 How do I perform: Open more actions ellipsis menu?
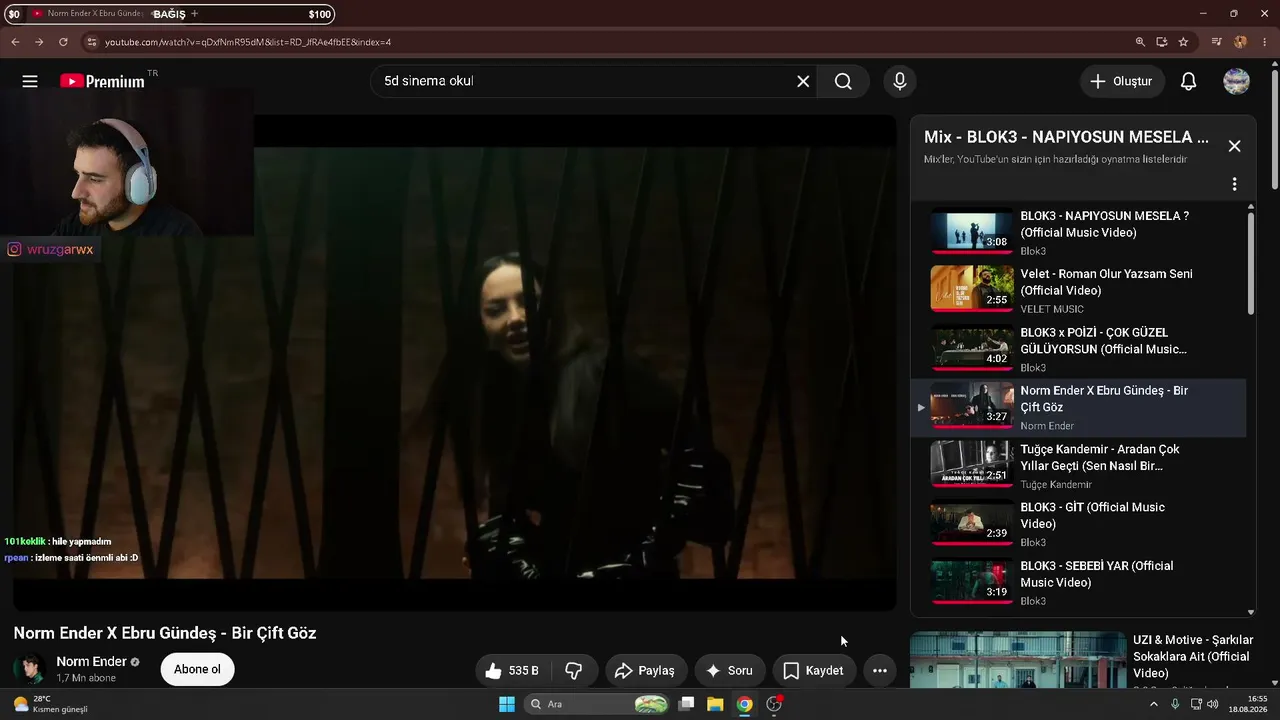pyautogui.click(x=880, y=670)
